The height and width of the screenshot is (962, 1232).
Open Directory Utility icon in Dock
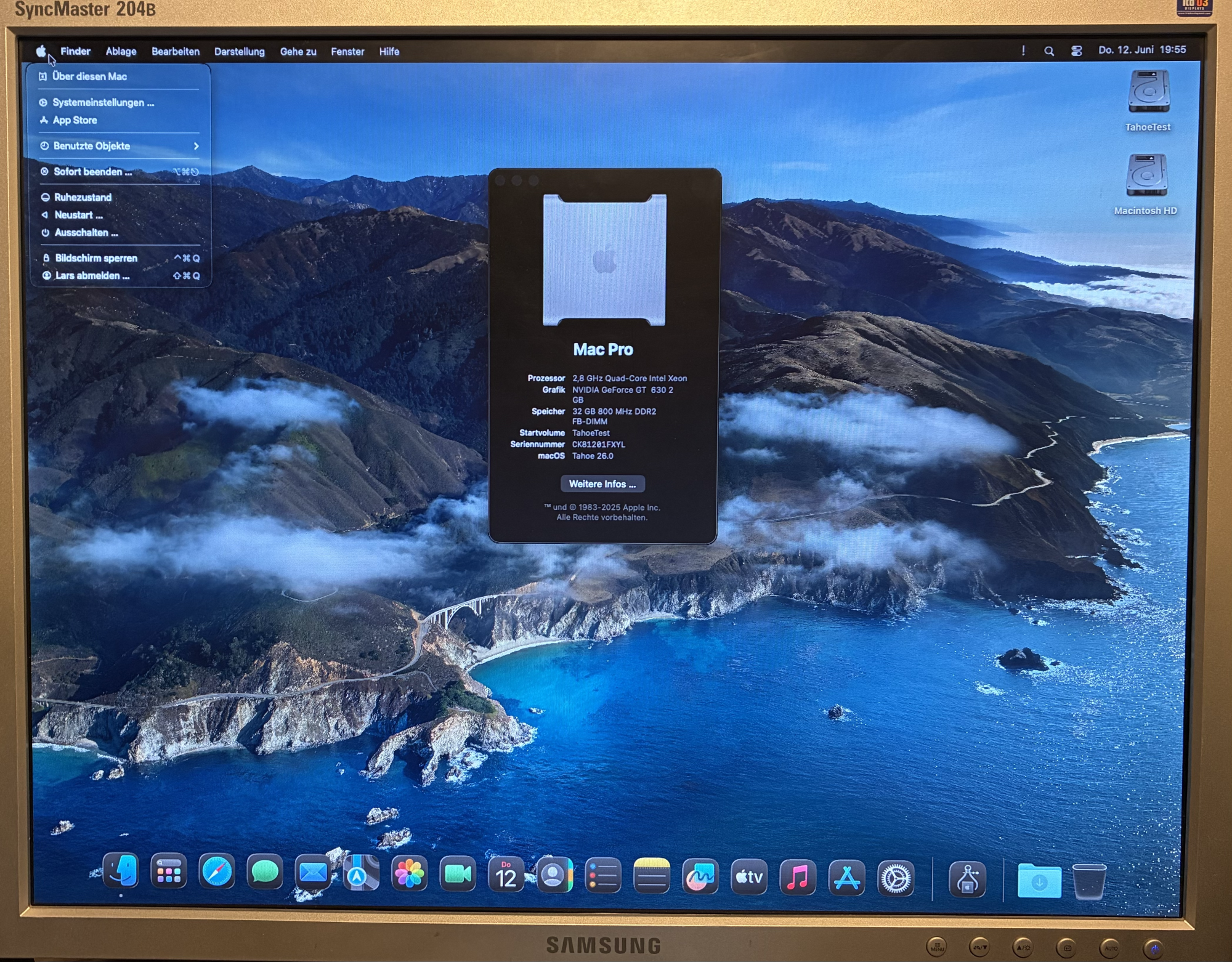click(967, 879)
